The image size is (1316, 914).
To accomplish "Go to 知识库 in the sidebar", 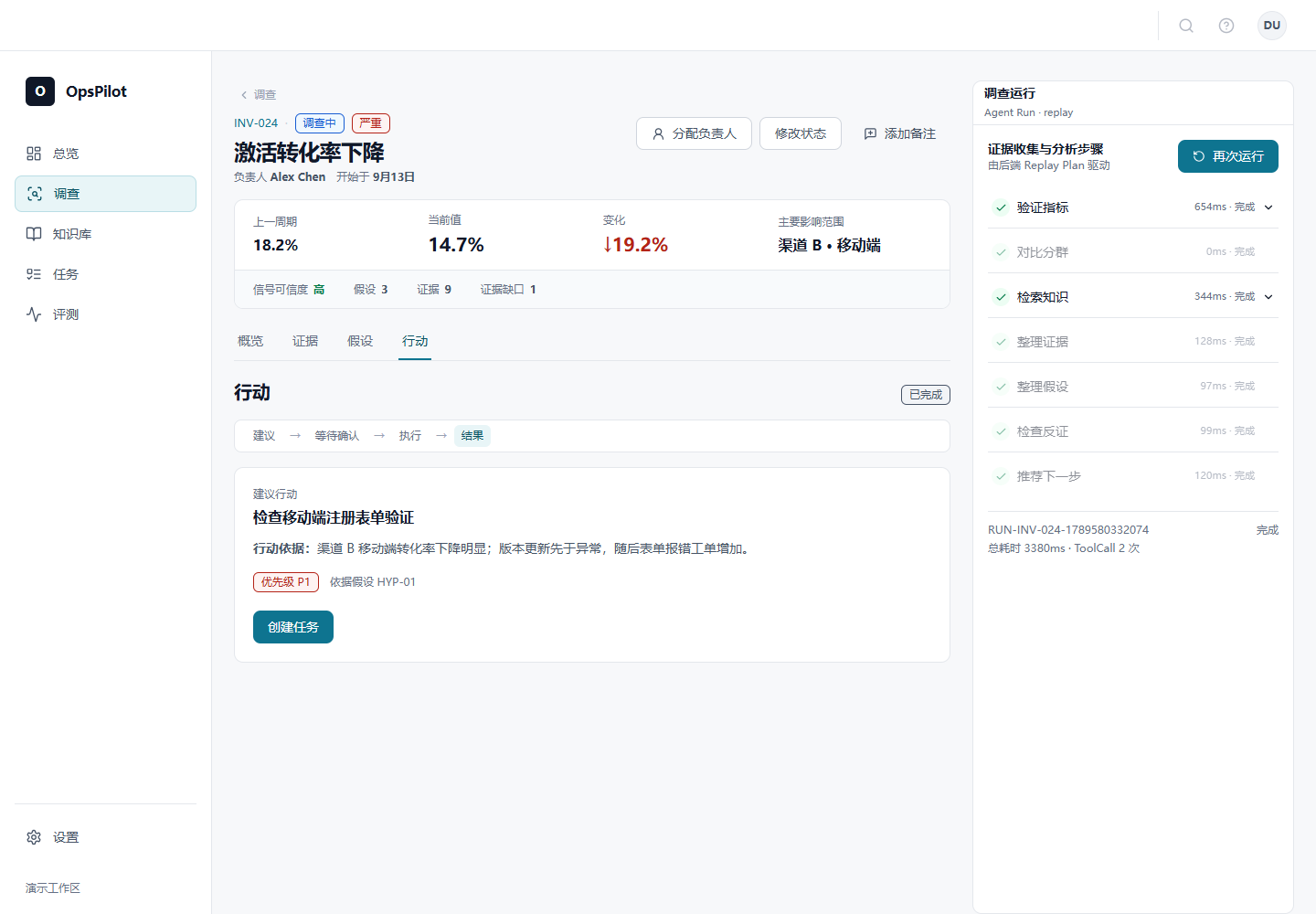I will (106, 234).
